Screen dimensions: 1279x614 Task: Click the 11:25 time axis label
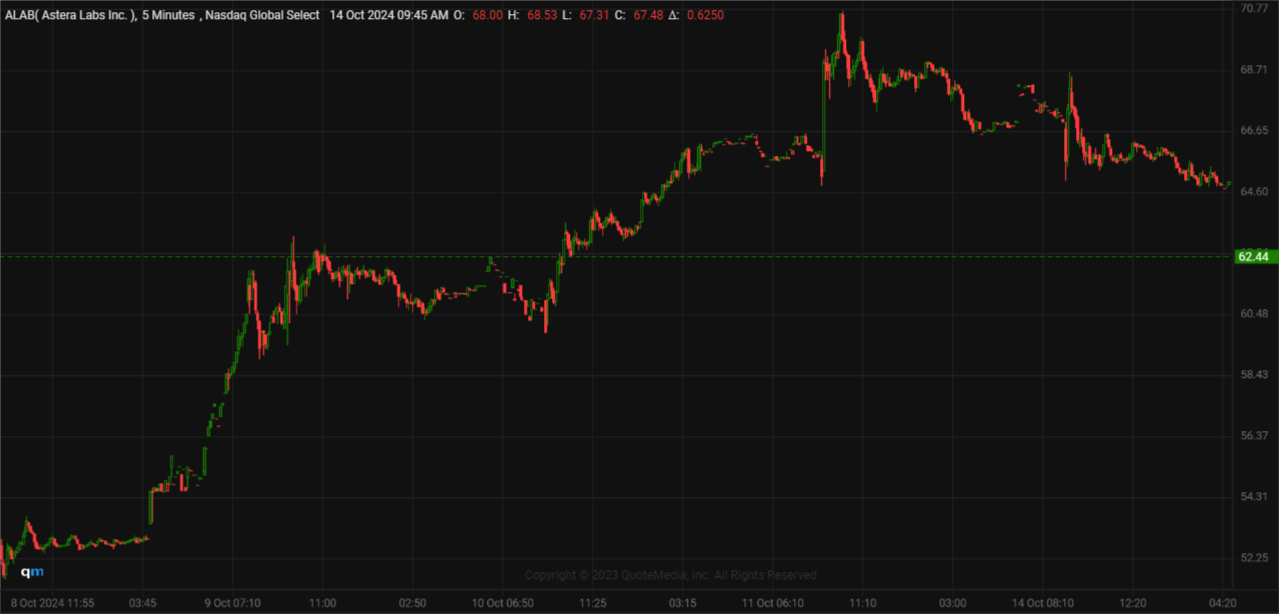click(x=592, y=603)
